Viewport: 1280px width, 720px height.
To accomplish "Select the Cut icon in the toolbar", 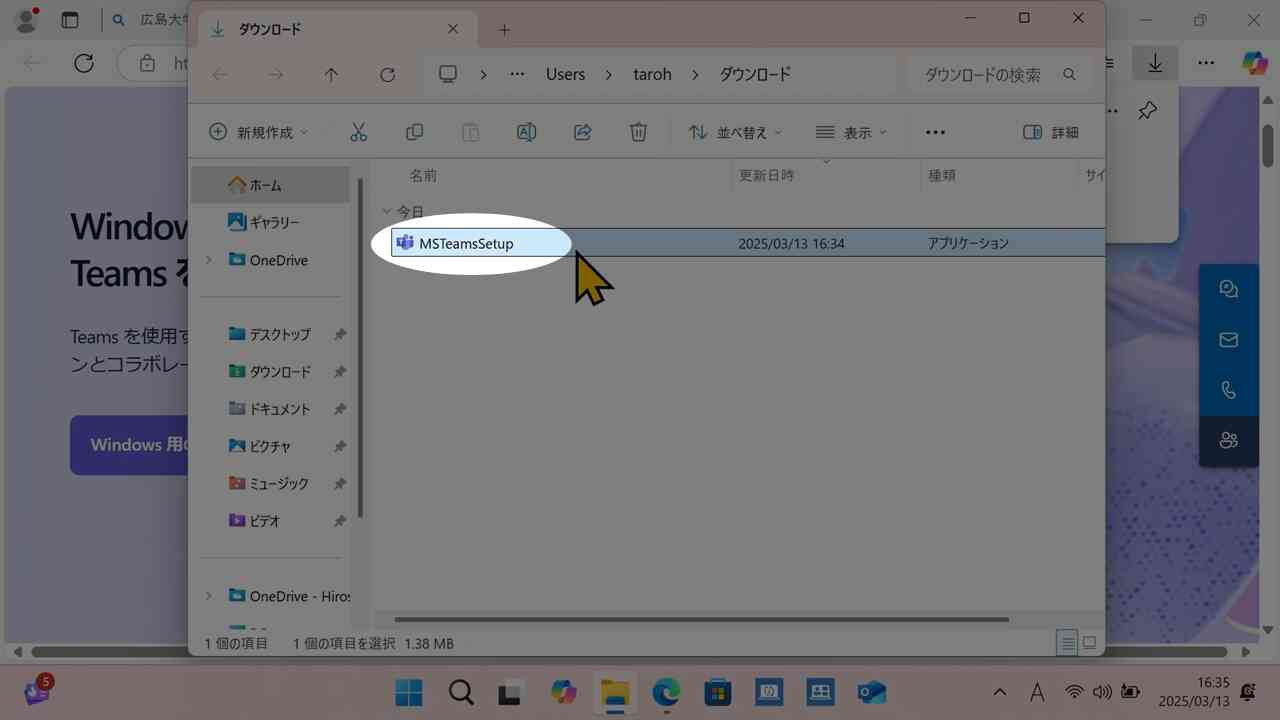I will click(359, 131).
